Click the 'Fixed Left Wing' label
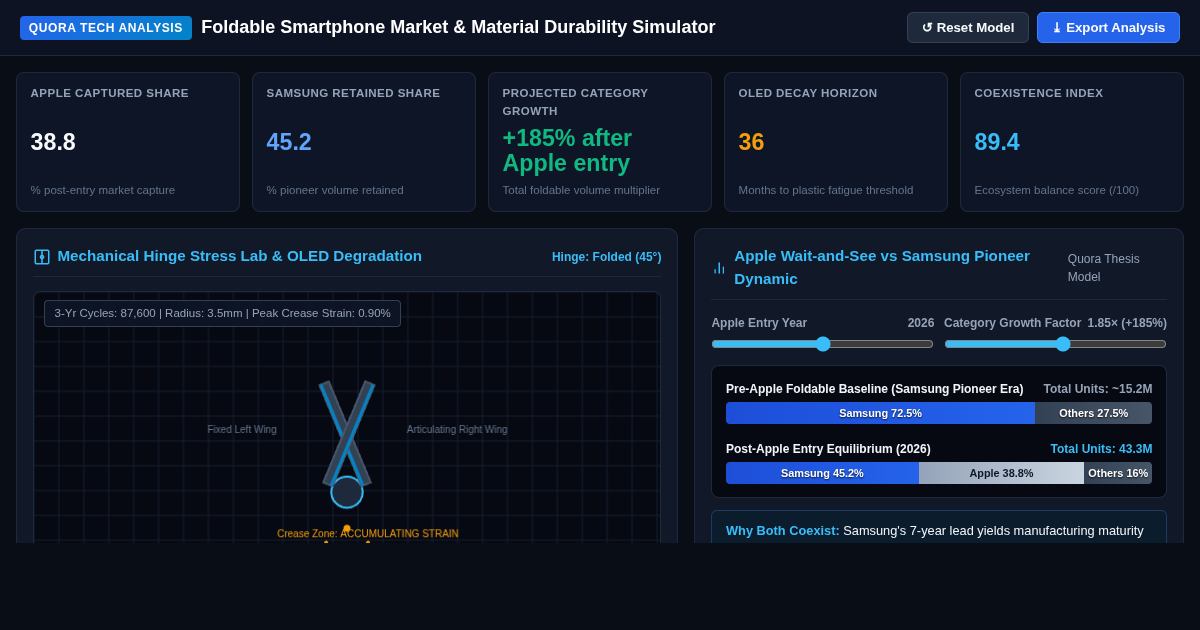The width and height of the screenshot is (1200, 630). pos(242,429)
